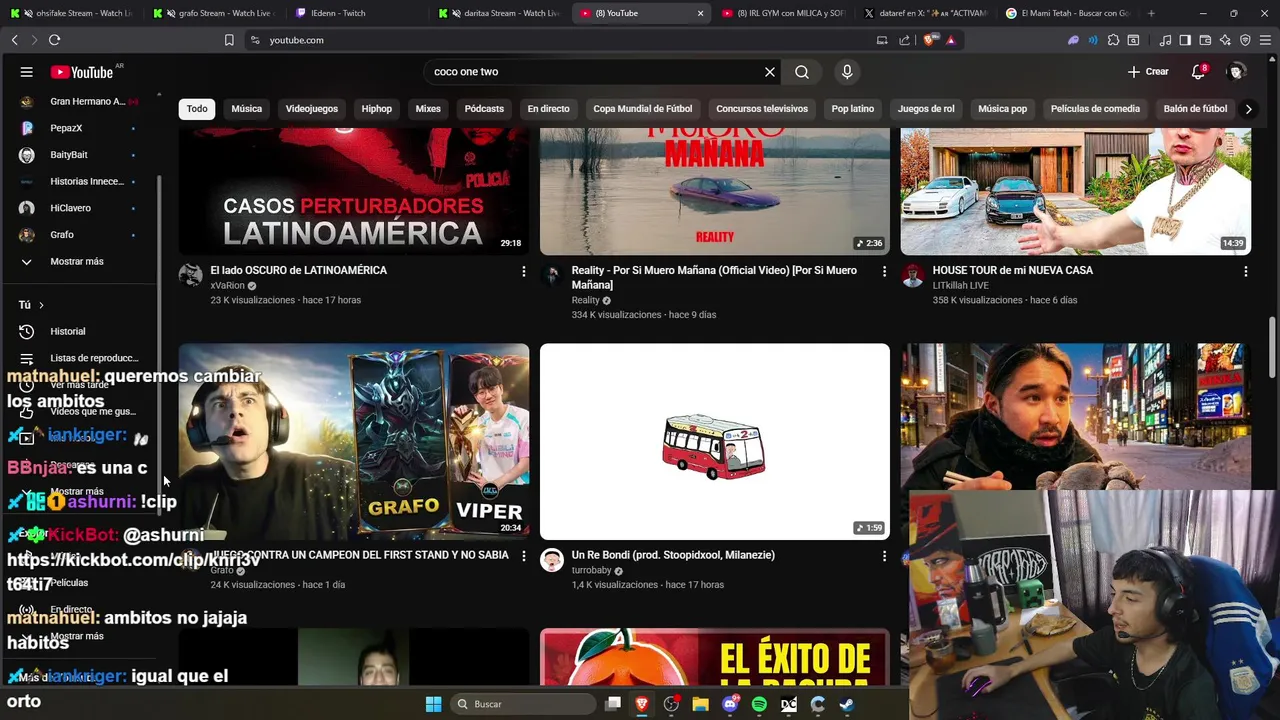Image resolution: width=1280 pixels, height=720 pixels.
Task: Select the En directo filter chip
Action: click(x=549, y=109)
